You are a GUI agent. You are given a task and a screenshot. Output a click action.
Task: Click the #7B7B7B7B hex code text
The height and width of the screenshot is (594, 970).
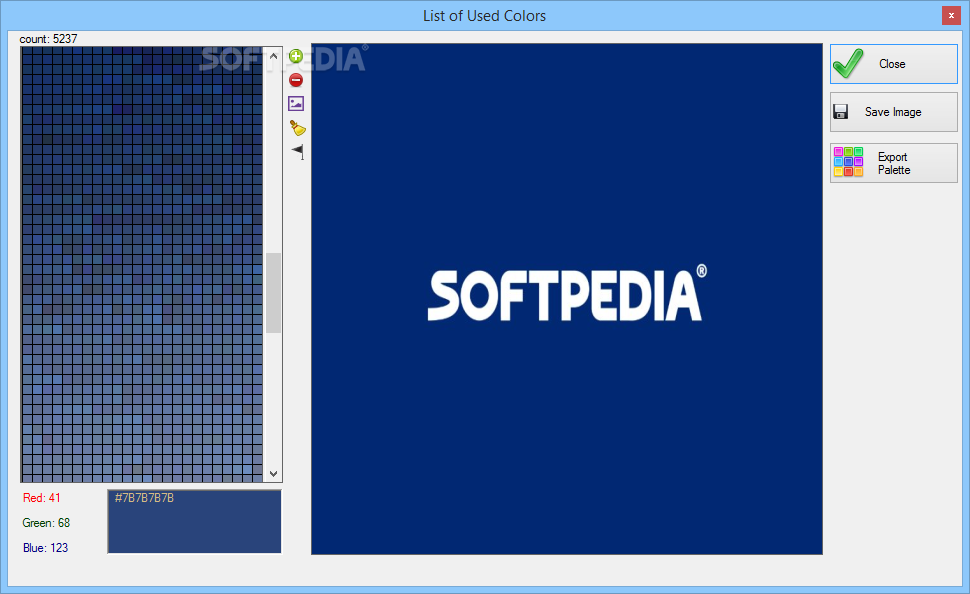tap(144, 498)
